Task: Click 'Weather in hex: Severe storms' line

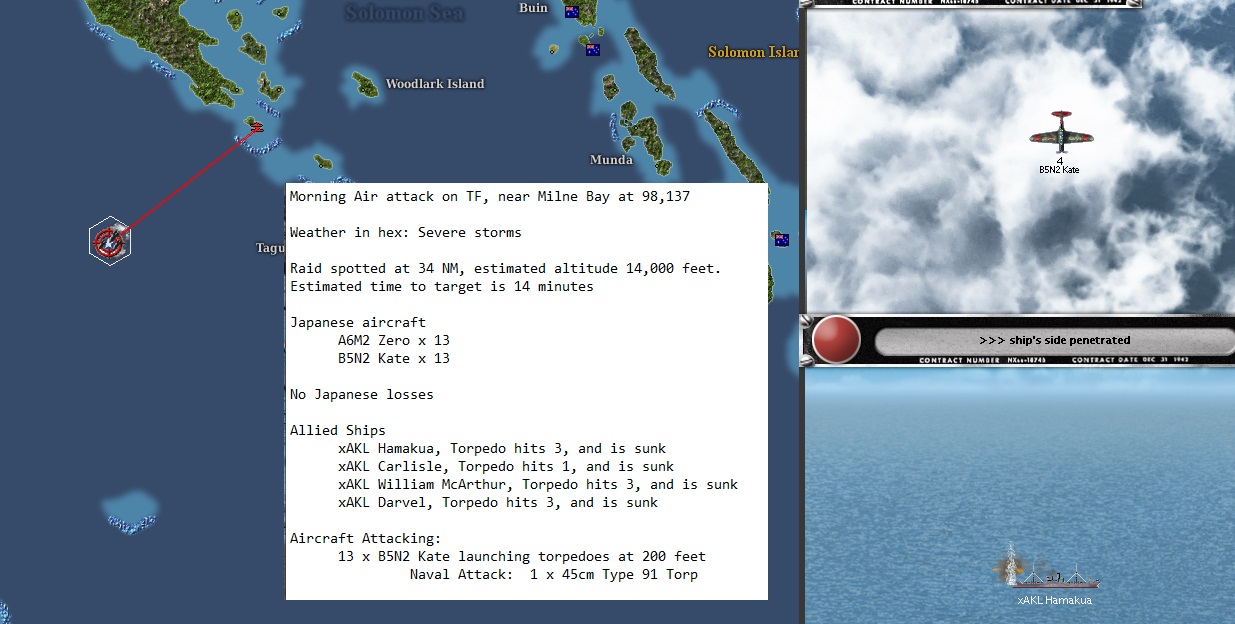Action: 406,233
